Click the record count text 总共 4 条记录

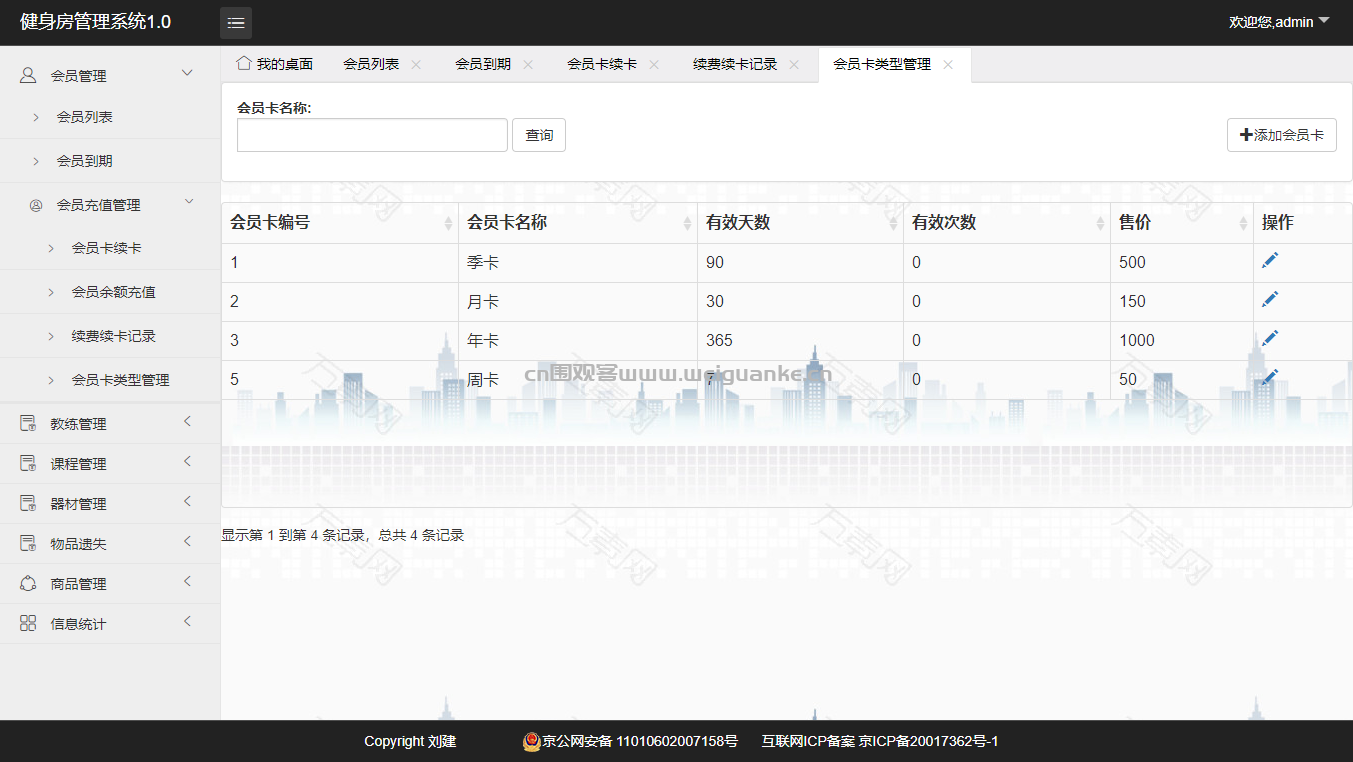coord(421,535)
